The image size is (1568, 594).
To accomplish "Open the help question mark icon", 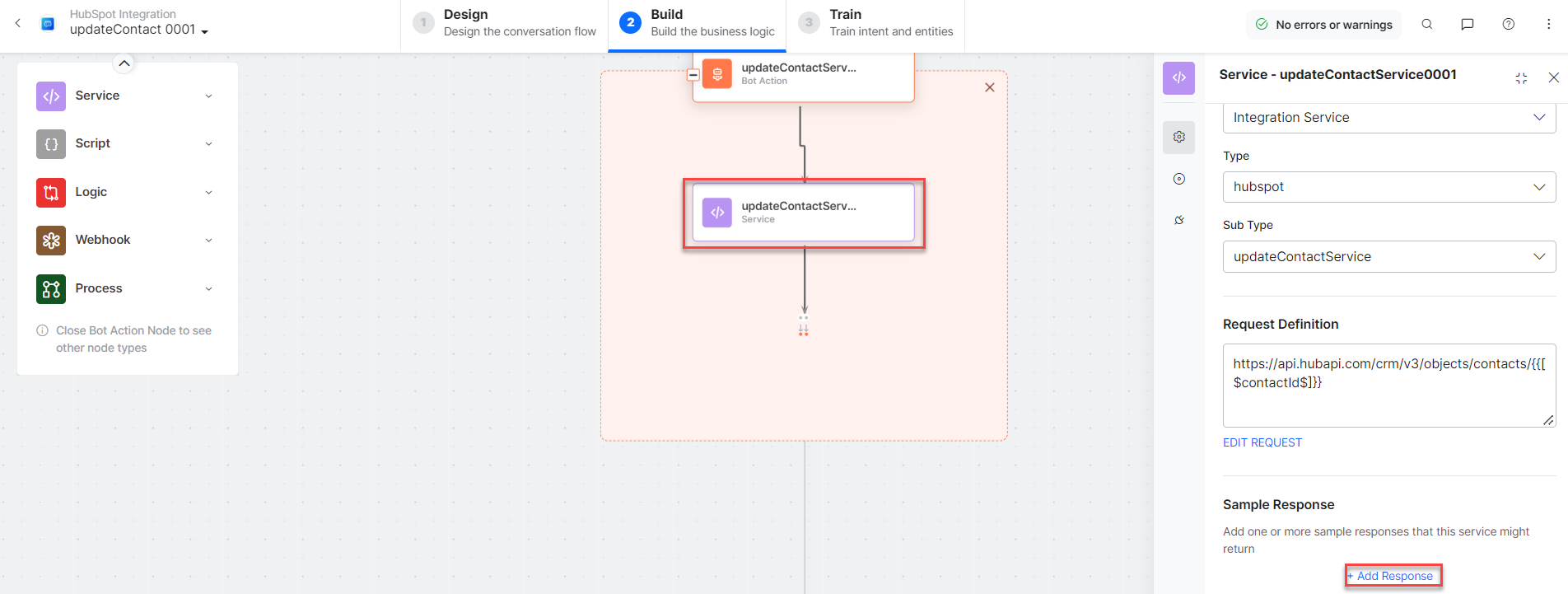I will pyautogui.click(x=1508, y=25).
